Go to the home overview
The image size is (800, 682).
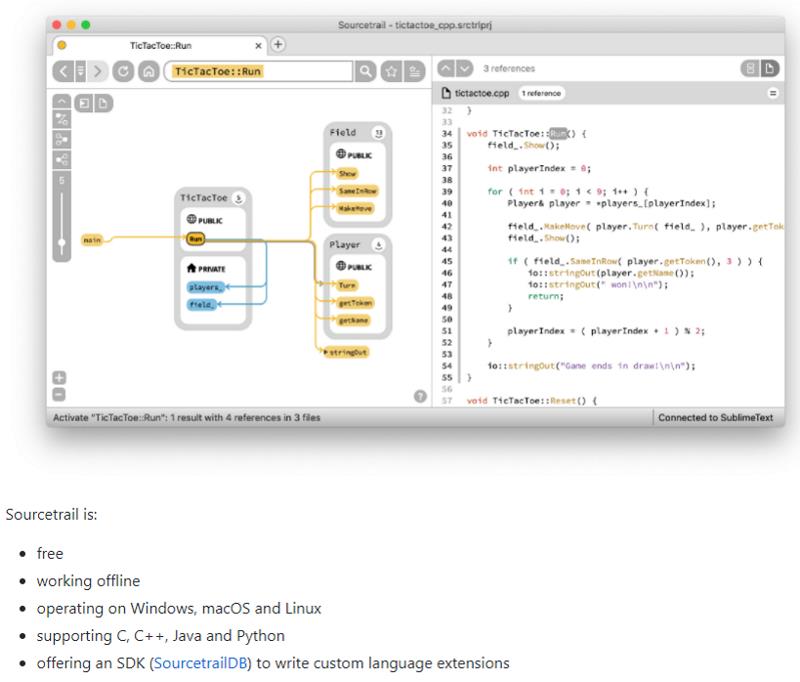(x=149, y=71)
